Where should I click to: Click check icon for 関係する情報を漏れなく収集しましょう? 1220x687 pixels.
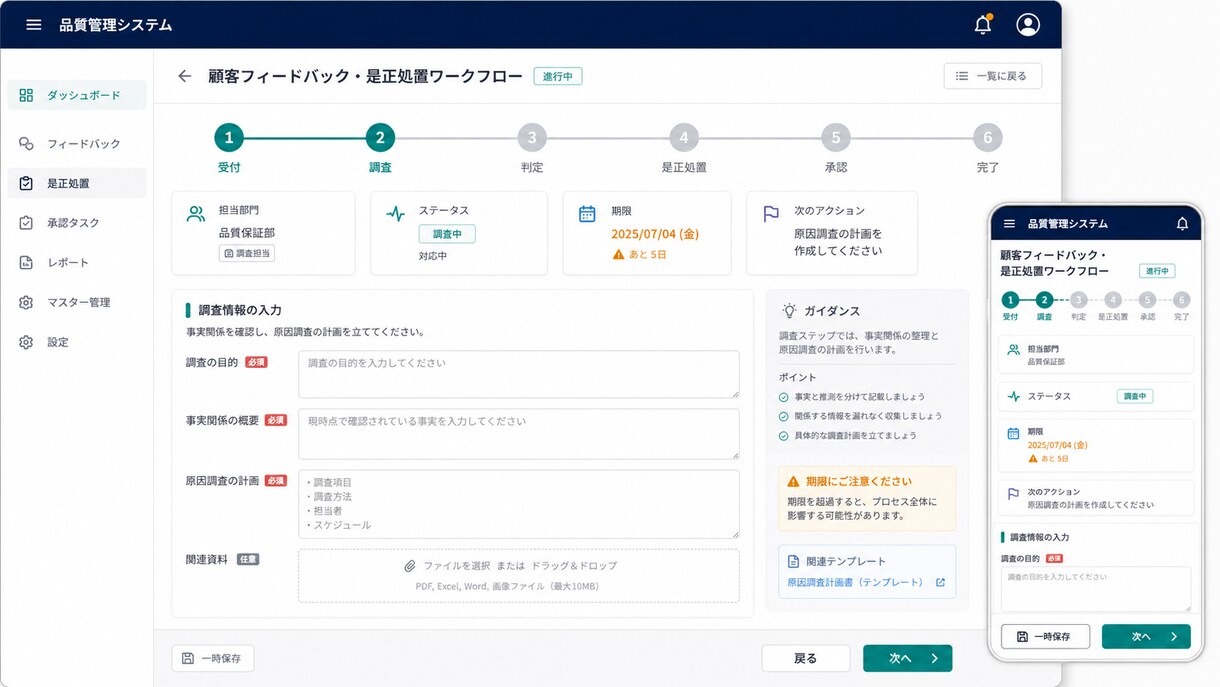tap(784, 416)
